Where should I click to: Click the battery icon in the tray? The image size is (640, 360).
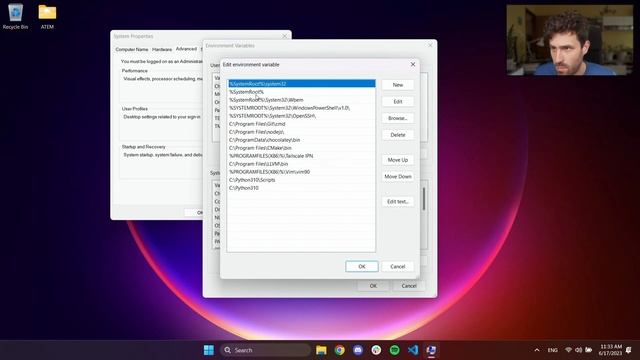click(589, 350)
